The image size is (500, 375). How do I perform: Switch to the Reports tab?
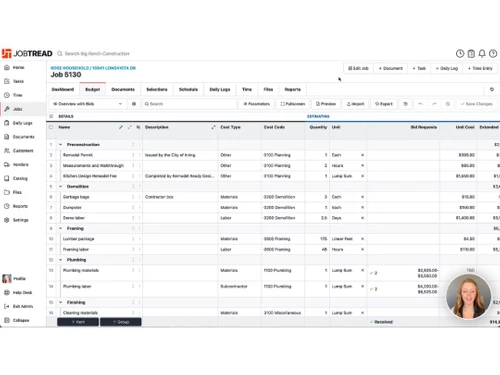tap(293, 89)
